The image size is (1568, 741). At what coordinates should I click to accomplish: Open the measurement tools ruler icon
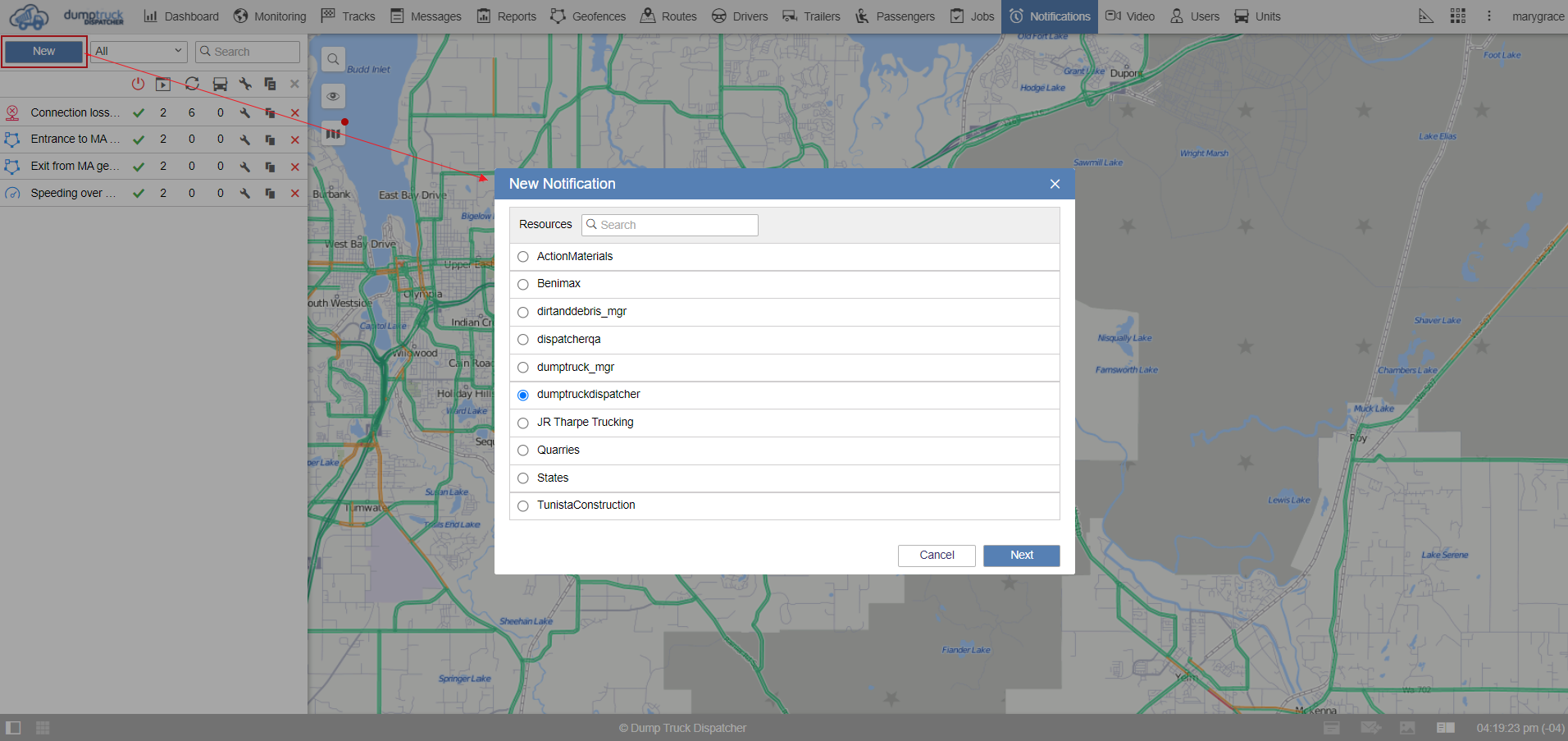tap(1426, 16)
